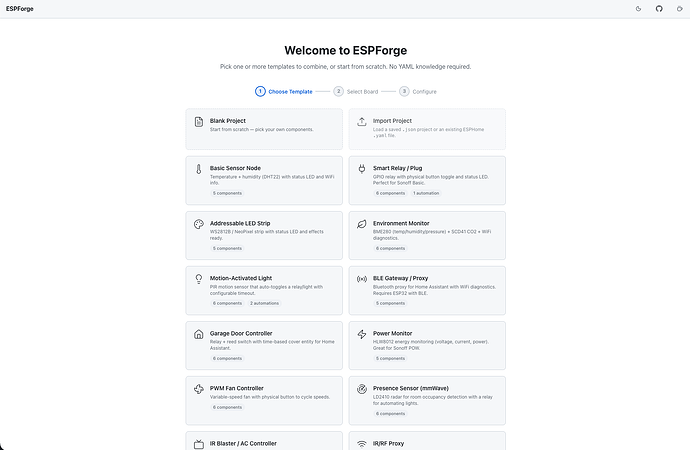Viewport: 690px width, 450px height.
Task: Go to the Select Board step
Action: pos(356,91)
